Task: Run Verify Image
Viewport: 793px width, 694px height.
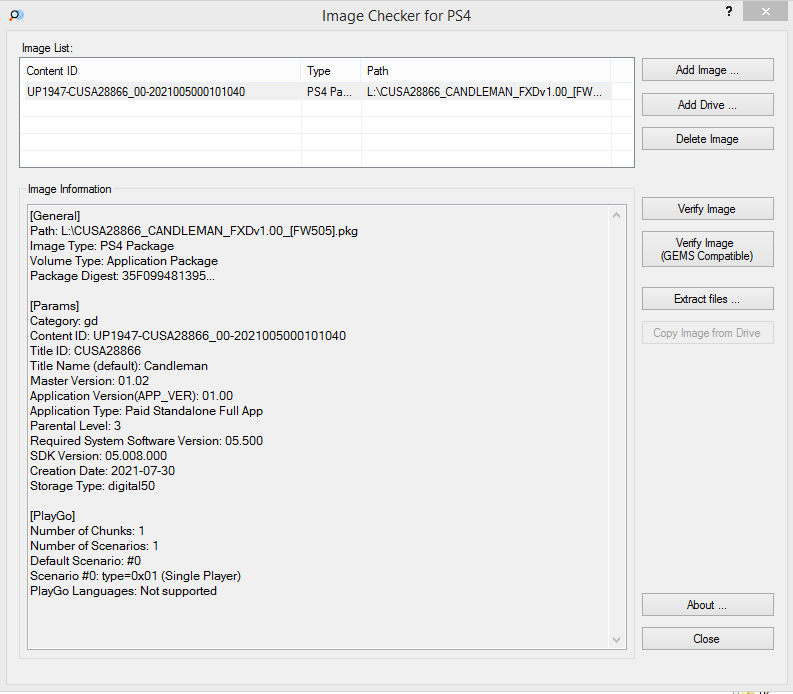Action: click(708, 208)
